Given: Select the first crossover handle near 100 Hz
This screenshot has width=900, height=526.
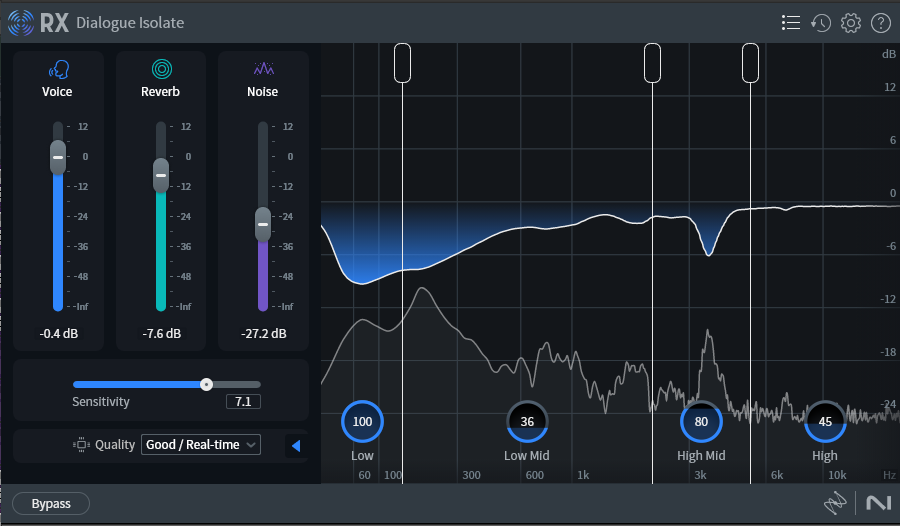Looking at the screenshot, I should coord(402,62).
